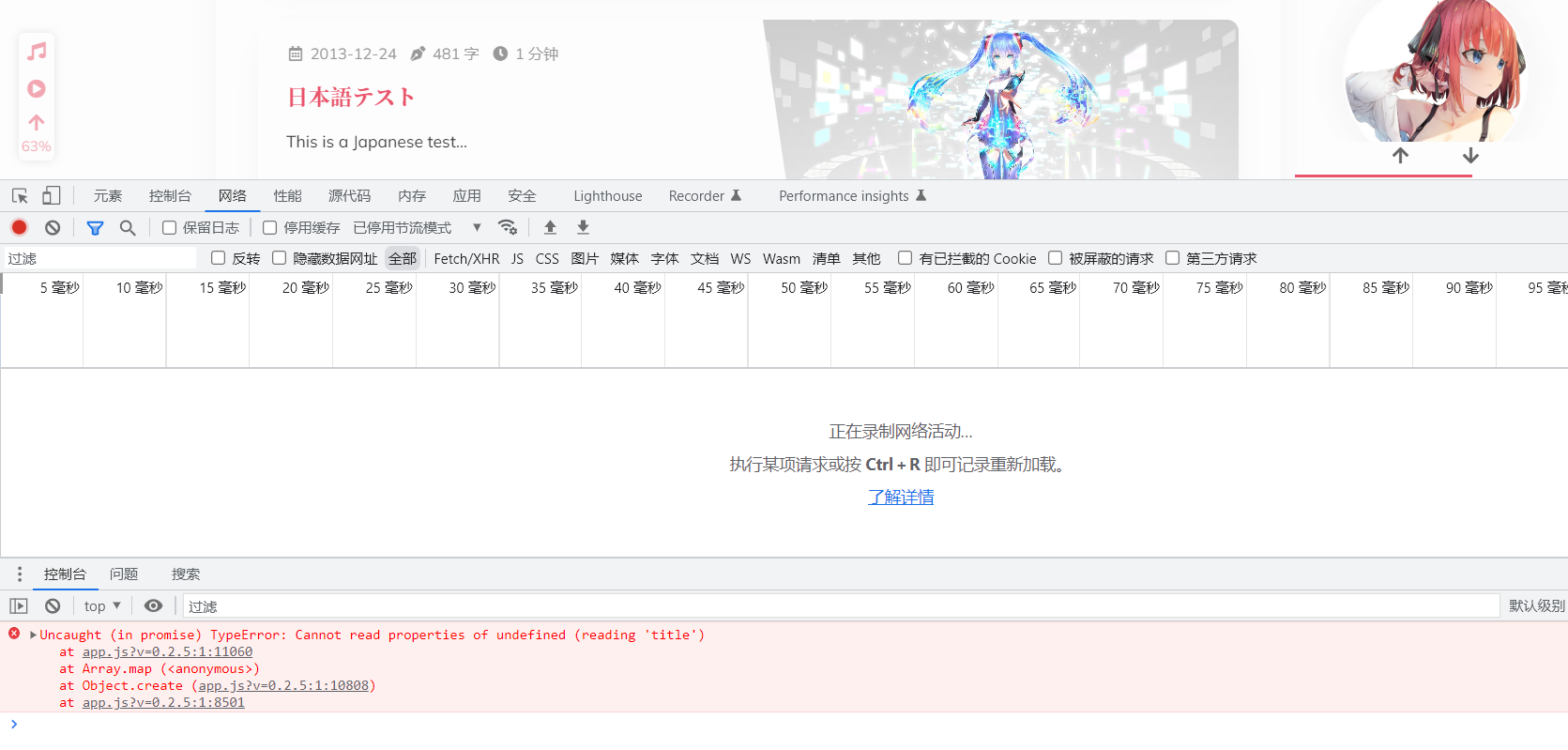
Task: Click the network 过滤 input field
Action: click(x=99, y=258)
